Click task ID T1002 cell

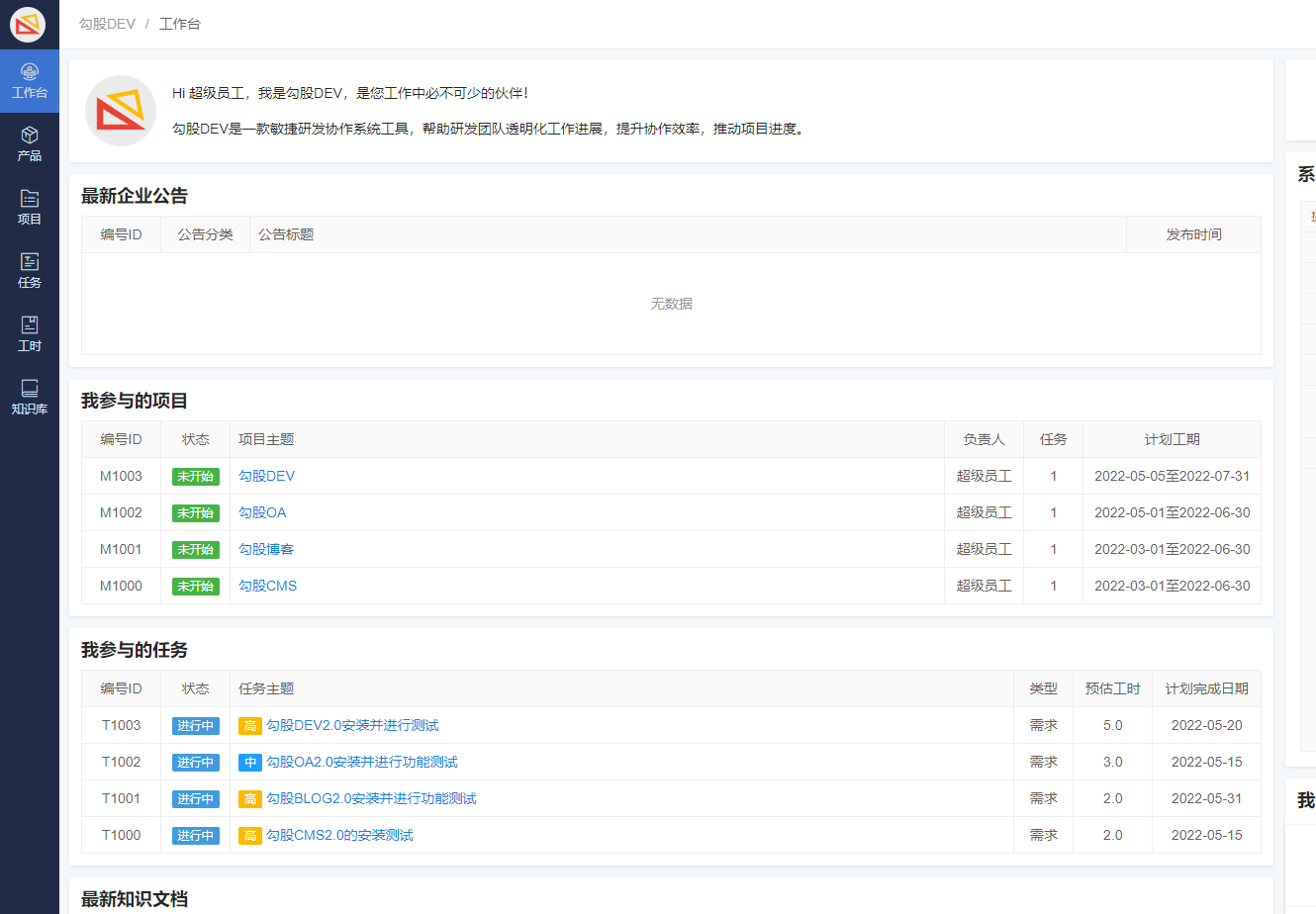click(121, 762)
